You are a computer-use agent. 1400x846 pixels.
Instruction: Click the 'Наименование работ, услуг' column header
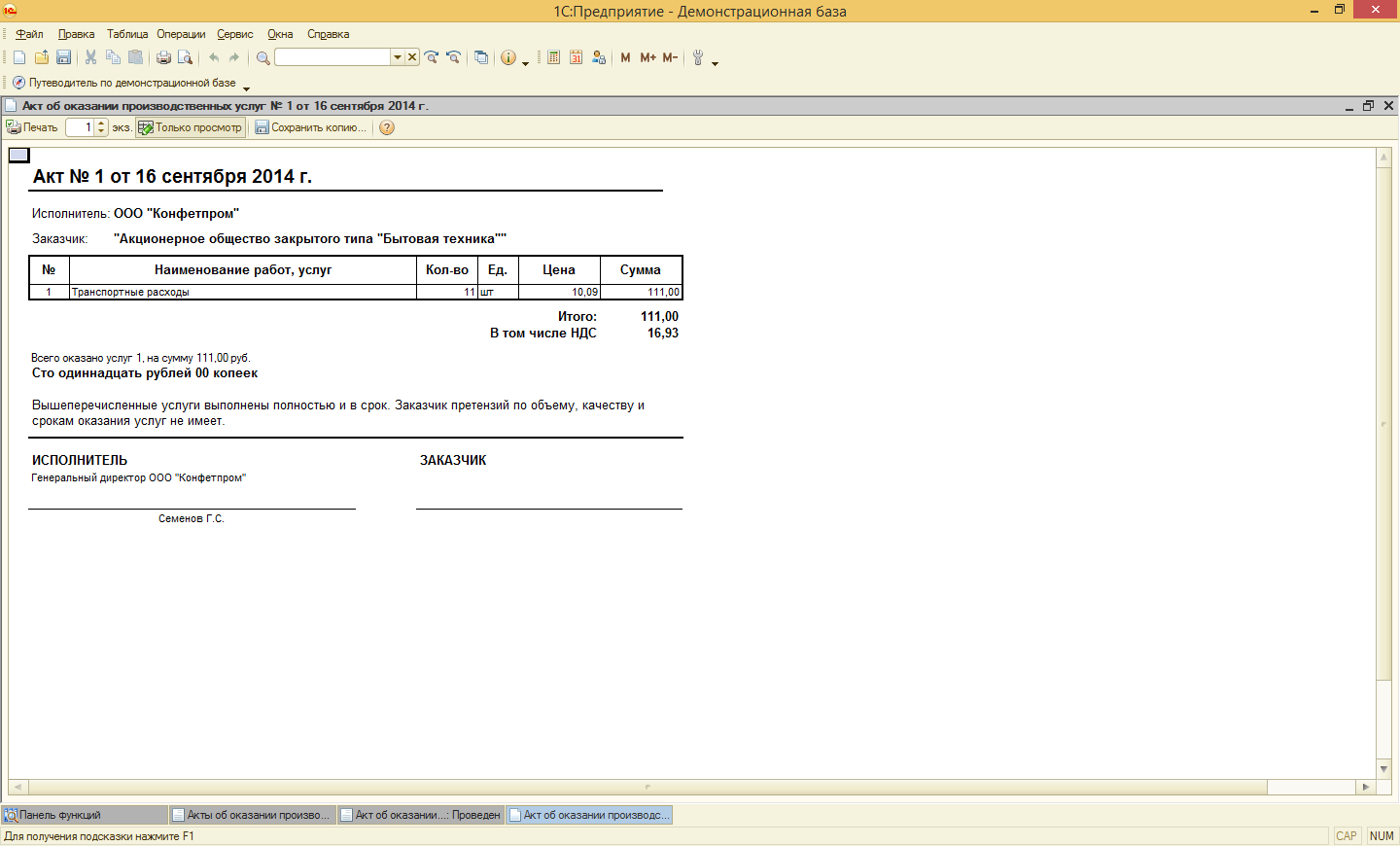click(x=243, y=270)
